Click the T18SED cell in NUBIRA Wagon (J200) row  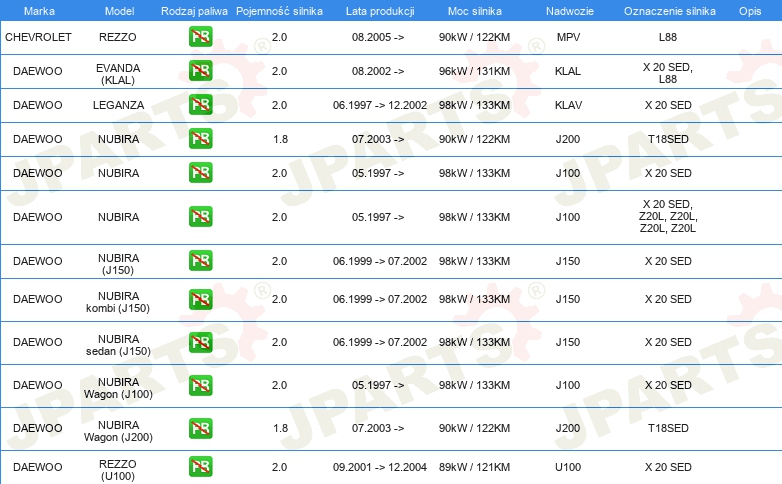coord(668,428)
